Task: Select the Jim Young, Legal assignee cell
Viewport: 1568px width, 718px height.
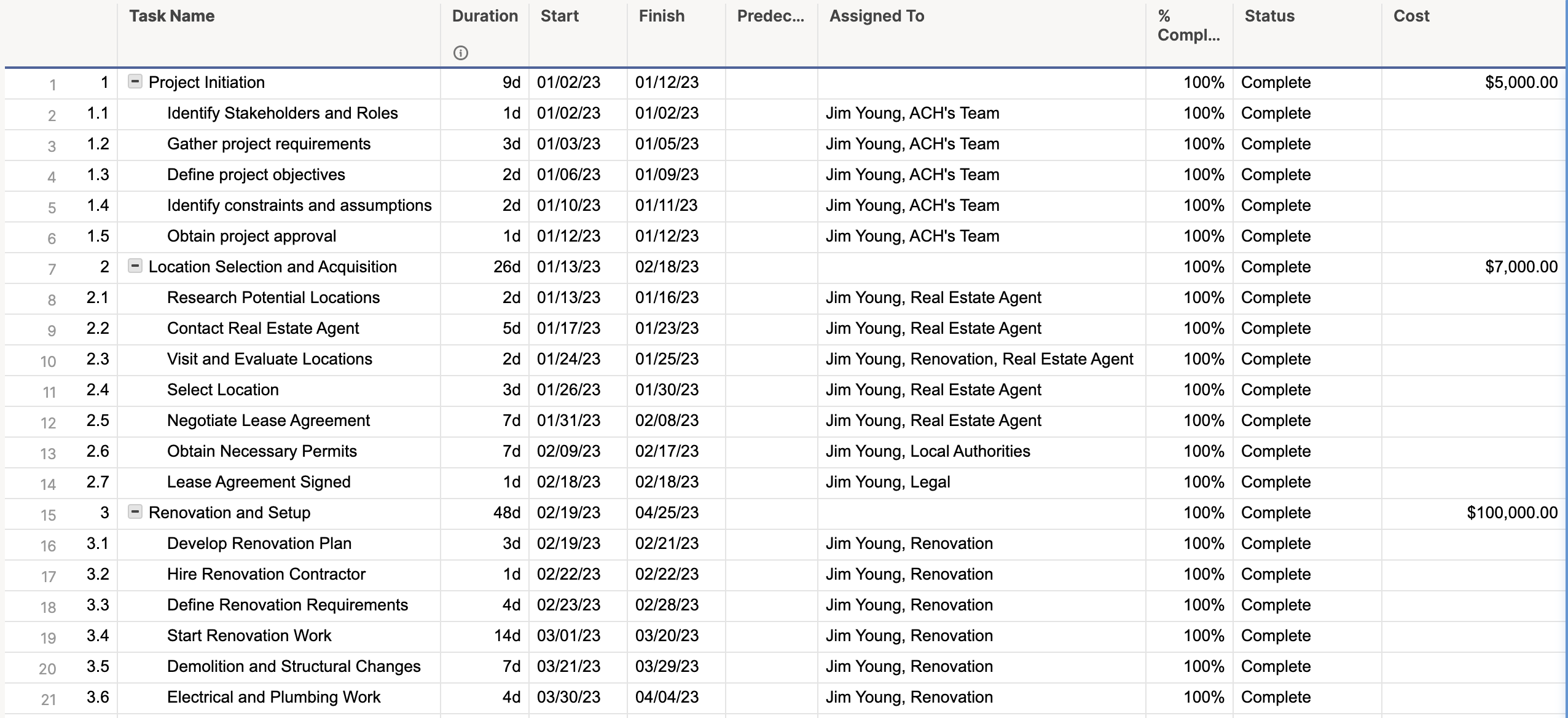Action: tap(887, 481)
